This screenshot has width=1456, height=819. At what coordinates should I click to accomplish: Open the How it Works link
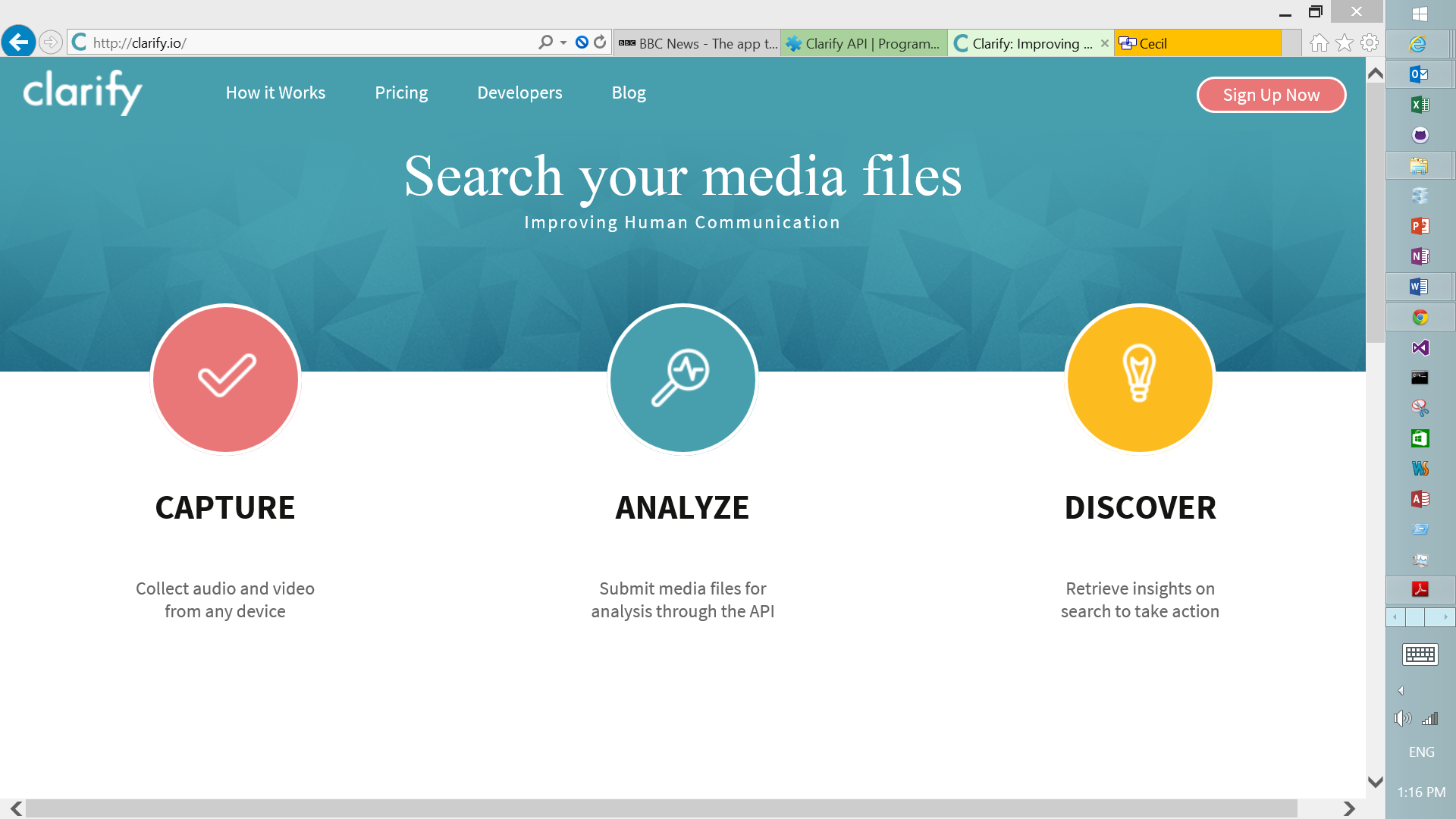[x=275, y=93]
